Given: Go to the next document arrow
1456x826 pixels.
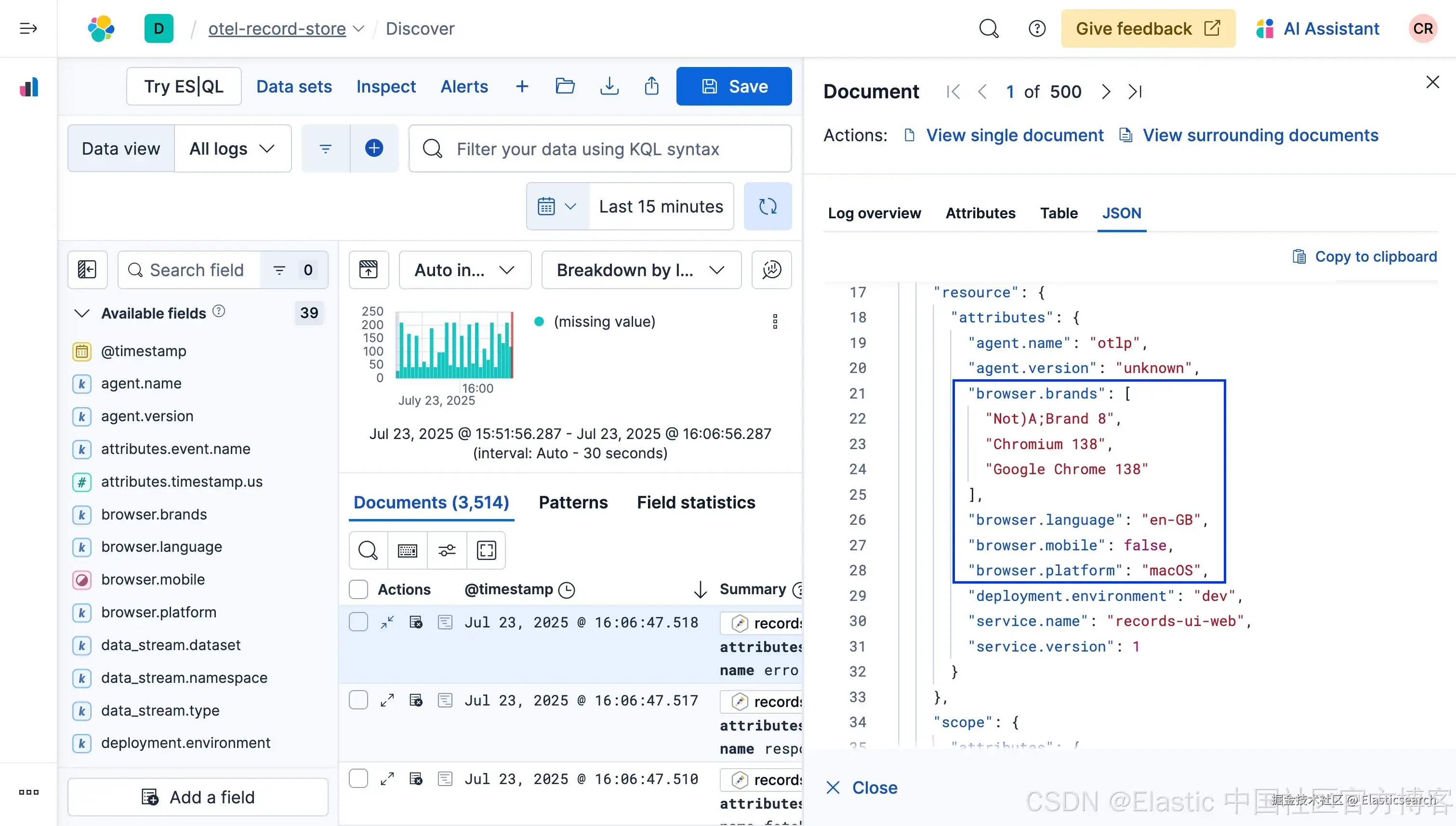Looking at the screenshot, I should (1105, 92).
